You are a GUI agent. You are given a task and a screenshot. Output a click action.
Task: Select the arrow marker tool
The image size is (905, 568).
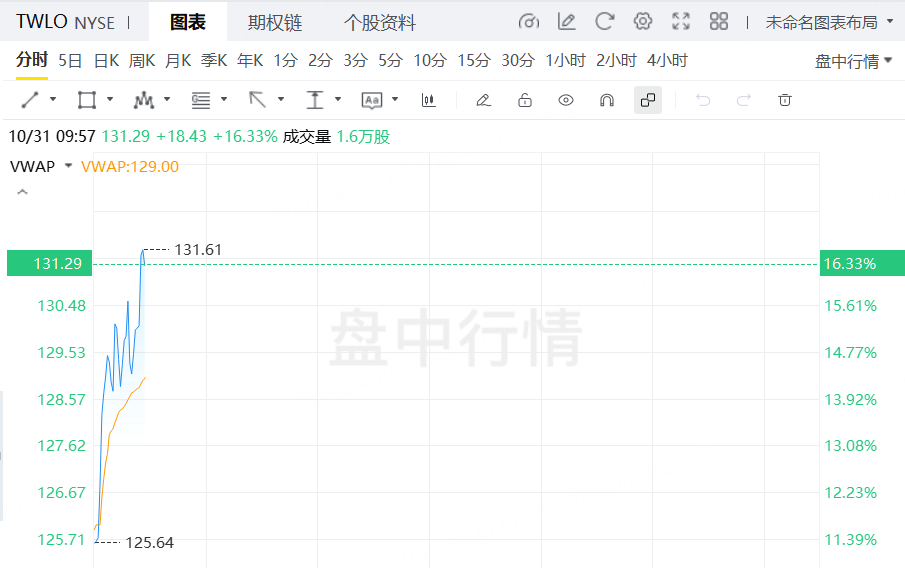257,100
